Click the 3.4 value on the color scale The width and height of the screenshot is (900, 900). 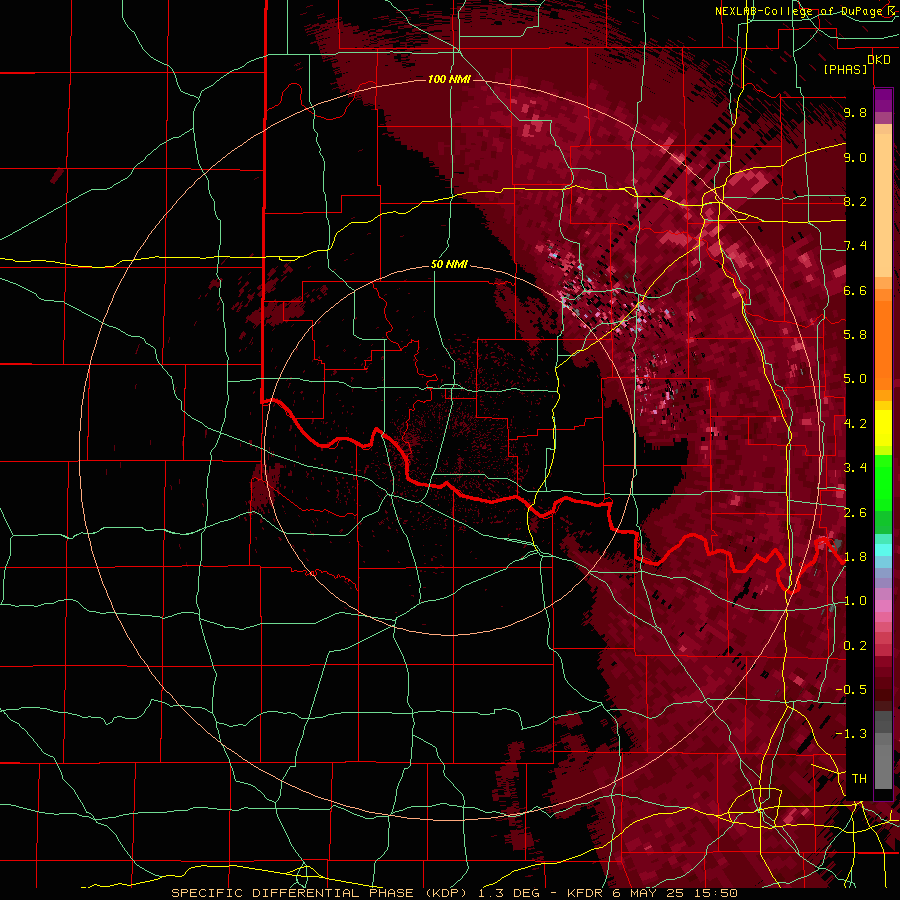click(855, 468)
